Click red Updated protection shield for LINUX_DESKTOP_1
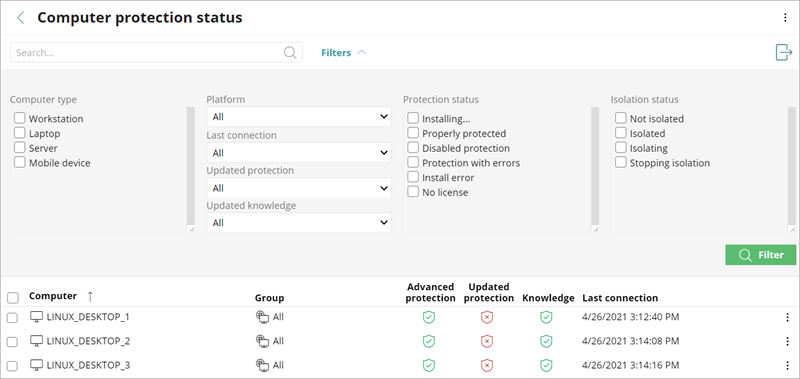Image resolution: width=800 pixels, height=379 pixels. click(x=487, y=317)
